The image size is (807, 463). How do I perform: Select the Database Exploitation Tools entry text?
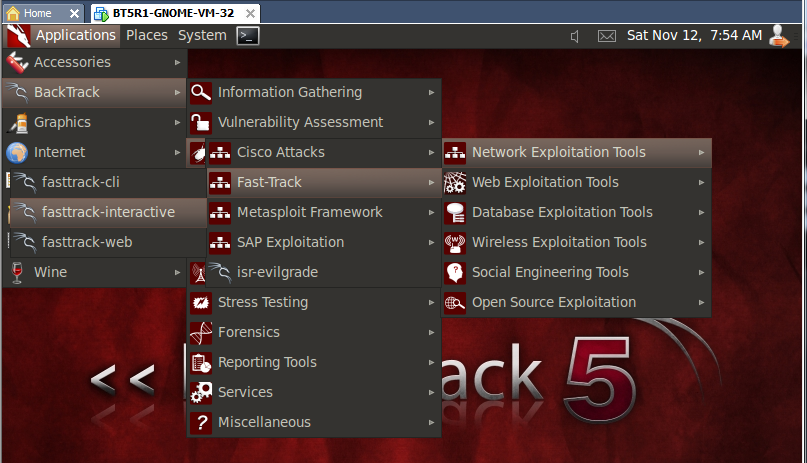(x=562, y=212)
